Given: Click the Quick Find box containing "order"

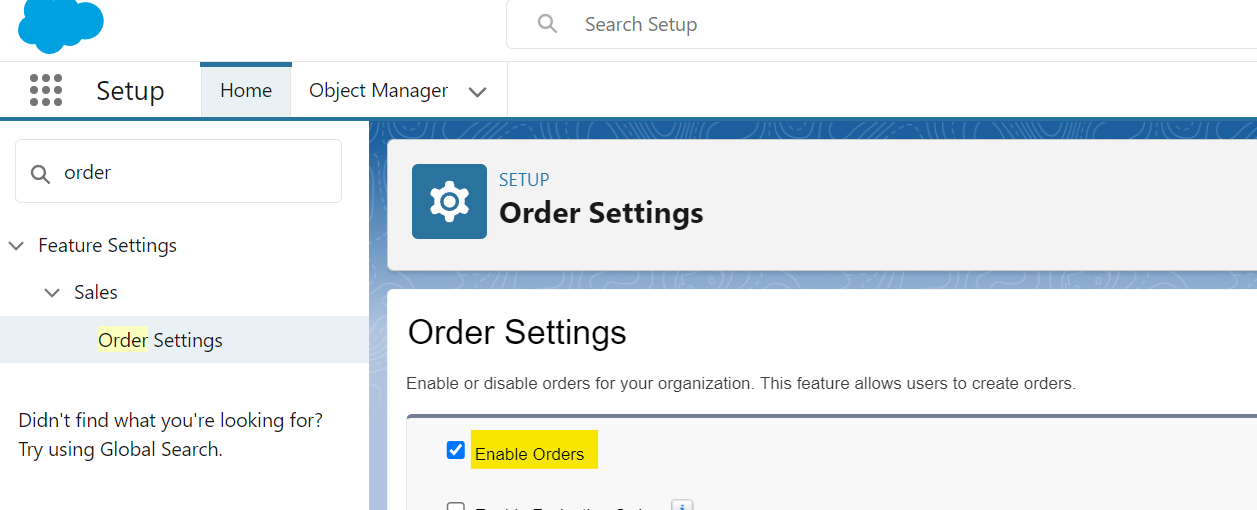Looking at the screenshot, I should pos(190,172).
